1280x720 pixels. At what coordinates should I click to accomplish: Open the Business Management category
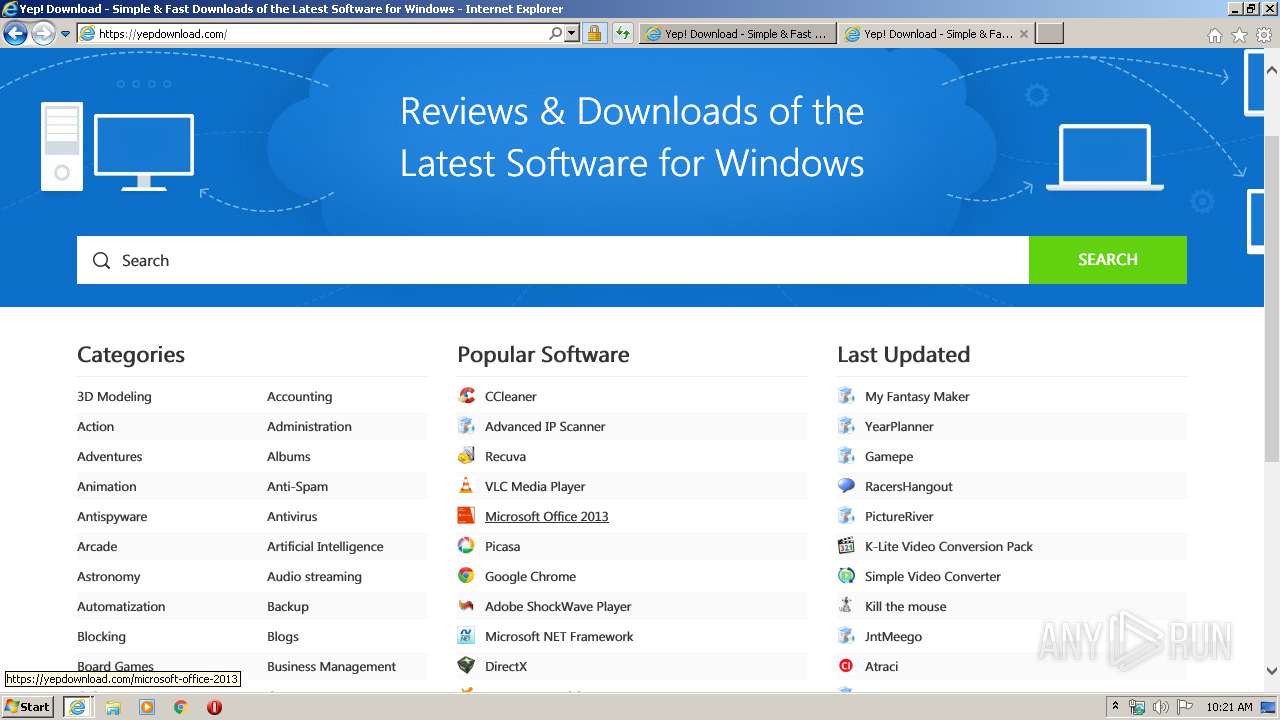pyautogui.click(x=331, y=666)
